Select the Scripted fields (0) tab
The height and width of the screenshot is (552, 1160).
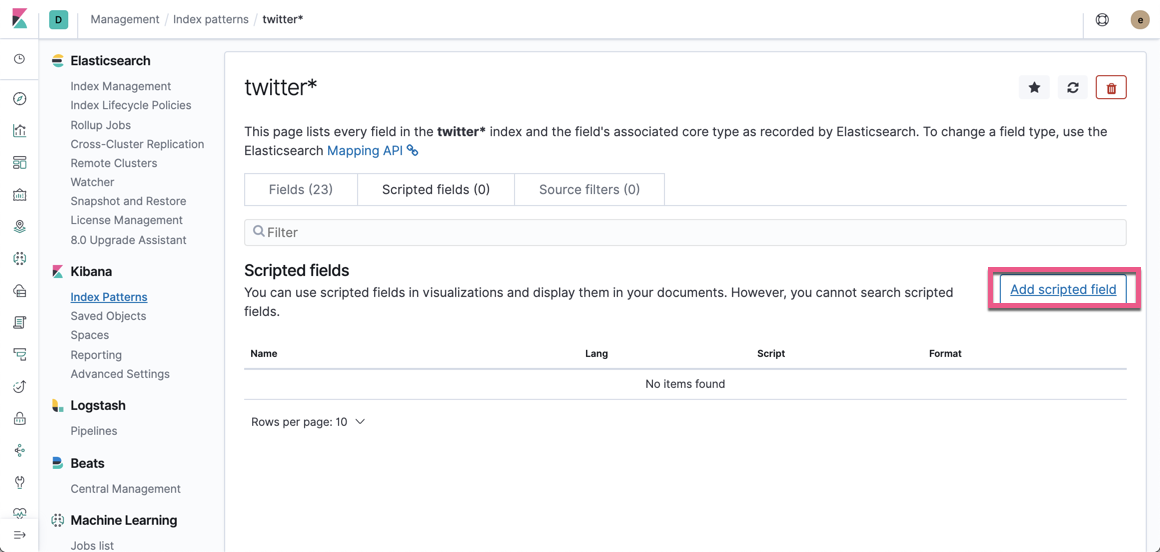pos(436,189)
